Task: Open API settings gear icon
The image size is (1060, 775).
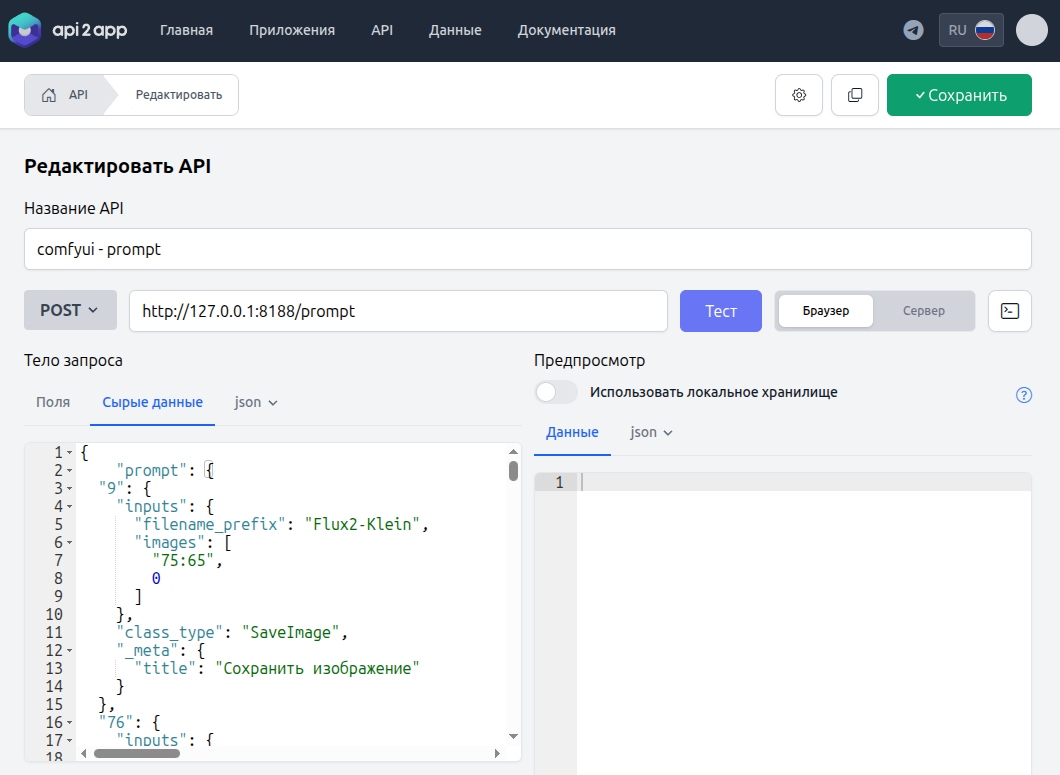Action: click(x=799, y=95)
